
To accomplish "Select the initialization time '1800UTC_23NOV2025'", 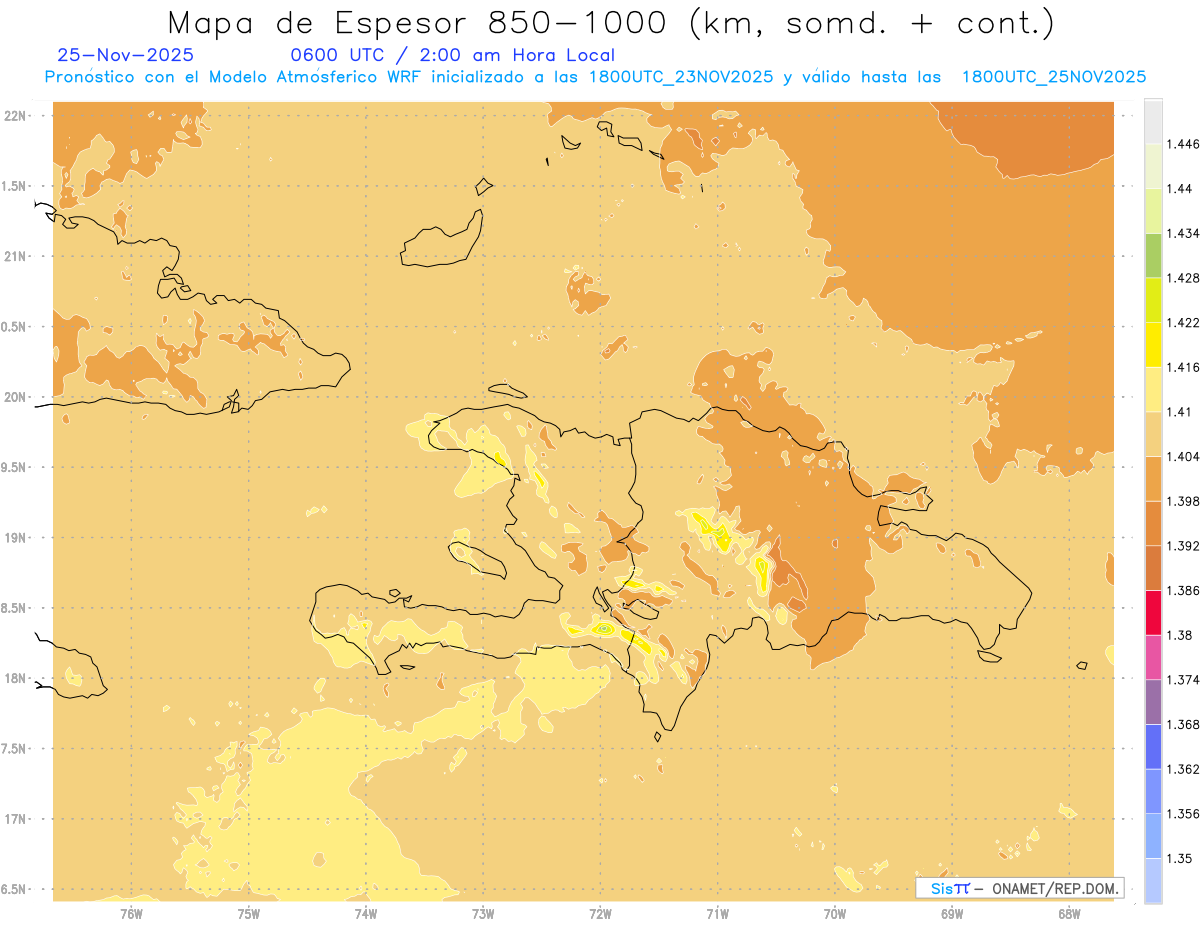I will click(x=681, y=77).
